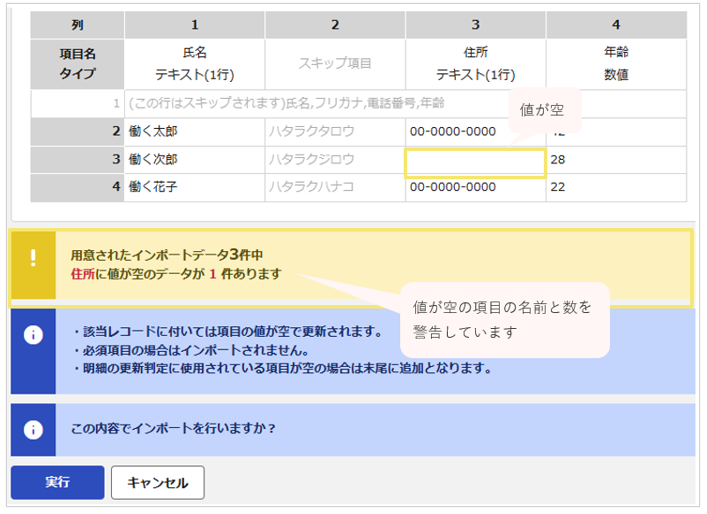Click the skipped cell ハタラクハナコ
The width and height of the screenshot is (707, 514).
335,187
